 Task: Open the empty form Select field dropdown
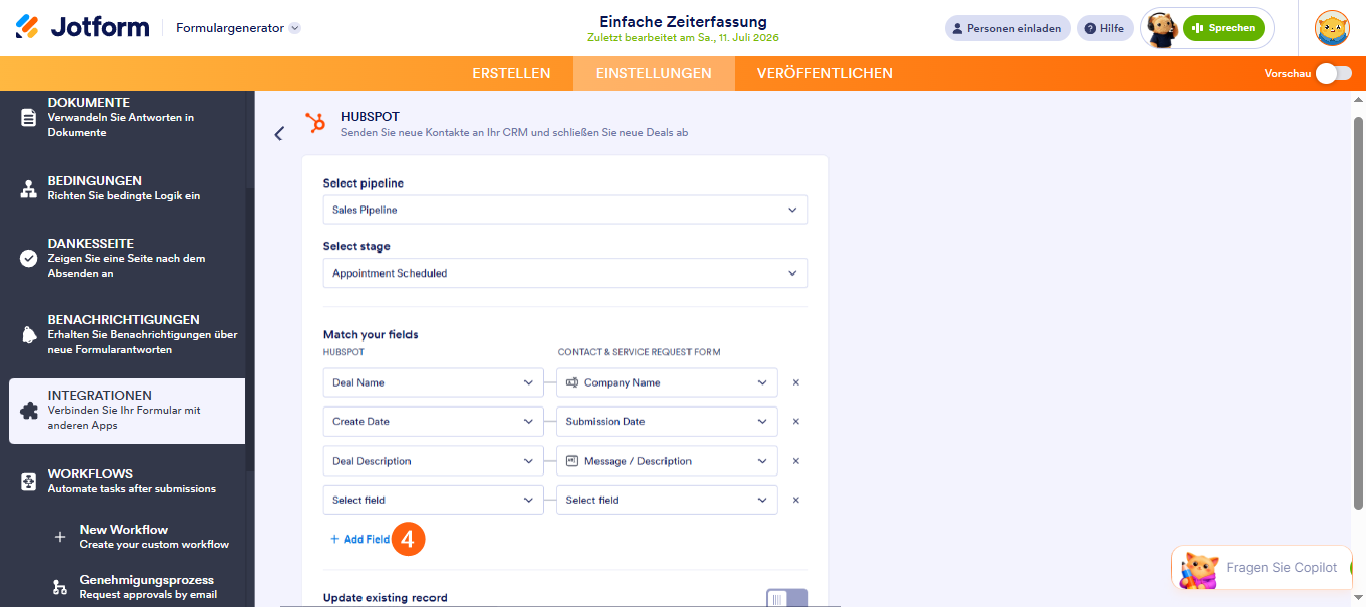pos(666,500)
